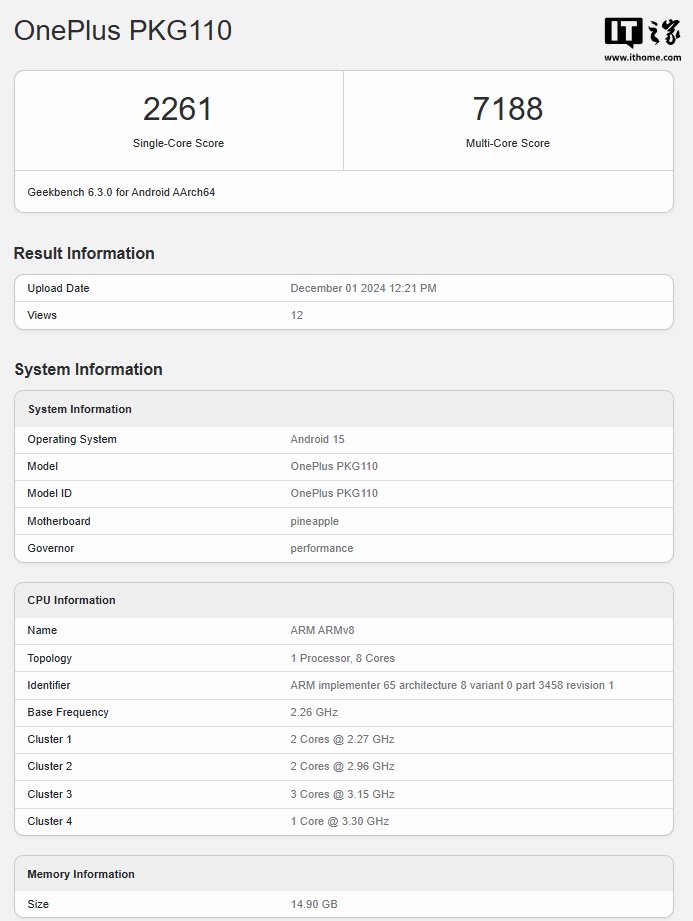This screenshot has height=921, width=693.
Task: Click the ARM ARMv8 name value
Action: point(322,630)
